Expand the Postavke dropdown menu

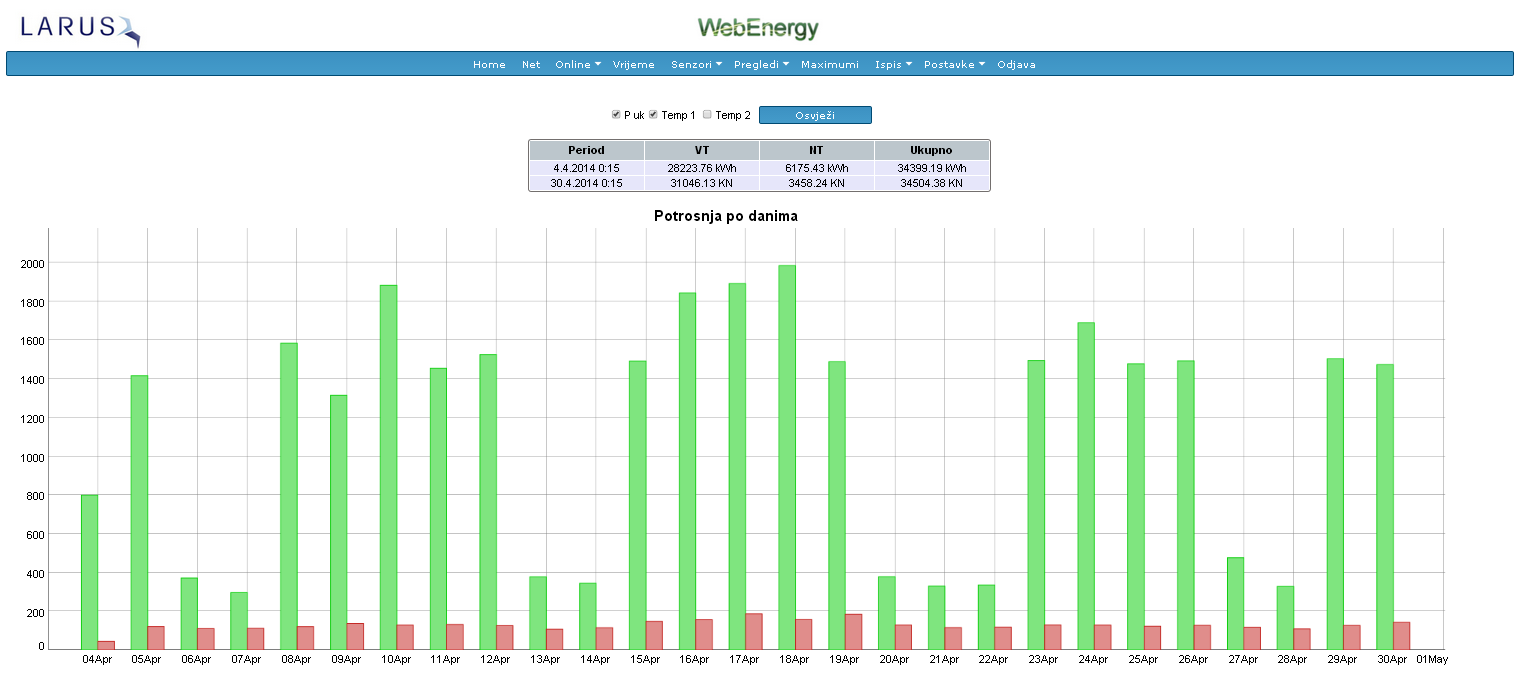(x=954, y=65)
